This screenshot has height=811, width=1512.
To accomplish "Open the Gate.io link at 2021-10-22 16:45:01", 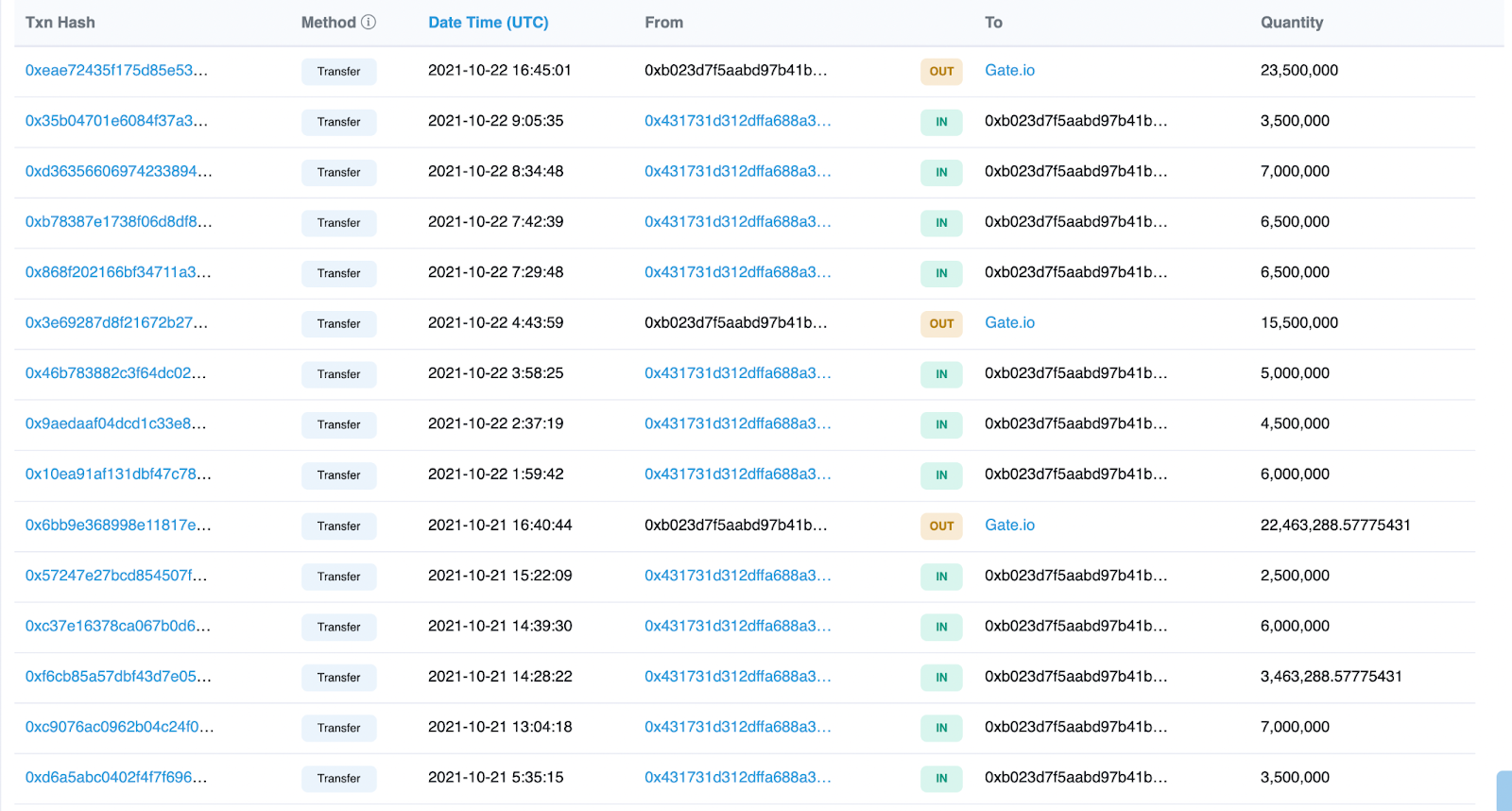I will coord(1009,70).
